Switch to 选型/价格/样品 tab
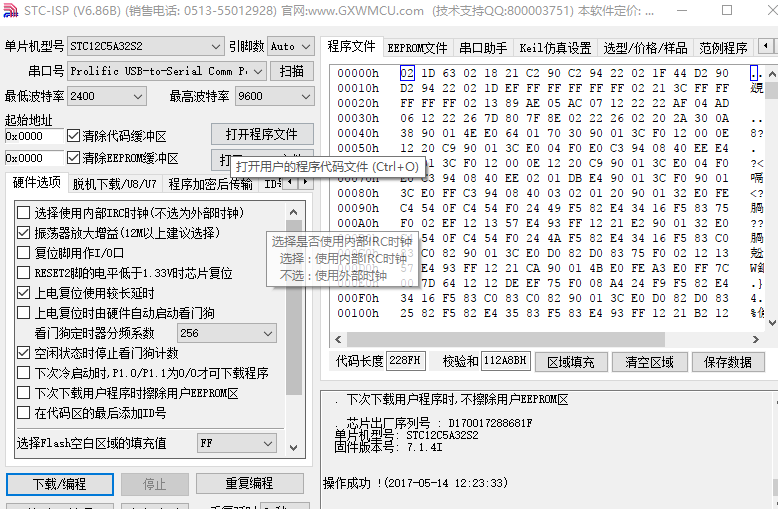 click(x=645, y=48)
